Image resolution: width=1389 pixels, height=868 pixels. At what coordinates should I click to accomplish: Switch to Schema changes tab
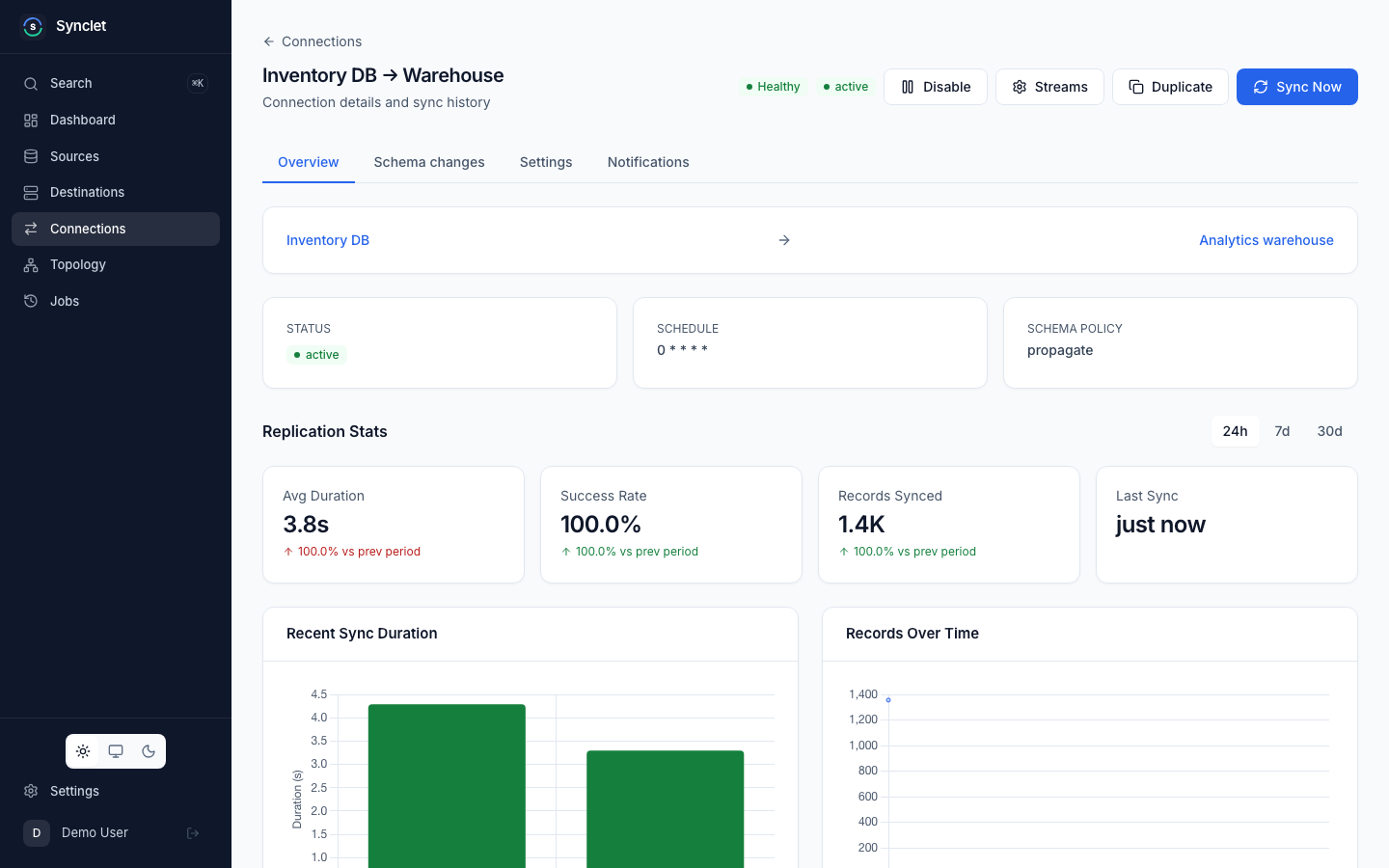click(429, 162)
